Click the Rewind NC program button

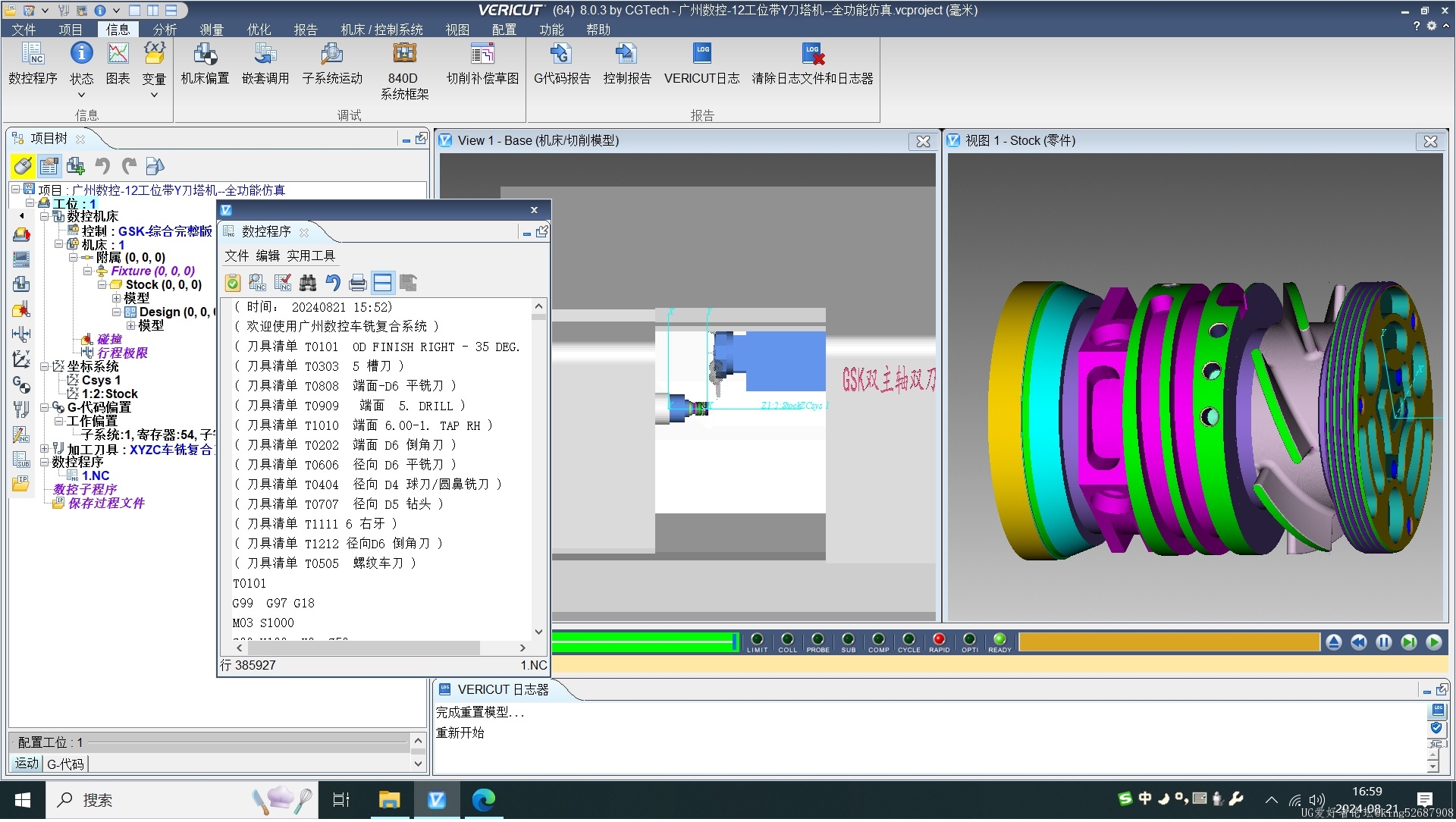point(1359,643)
